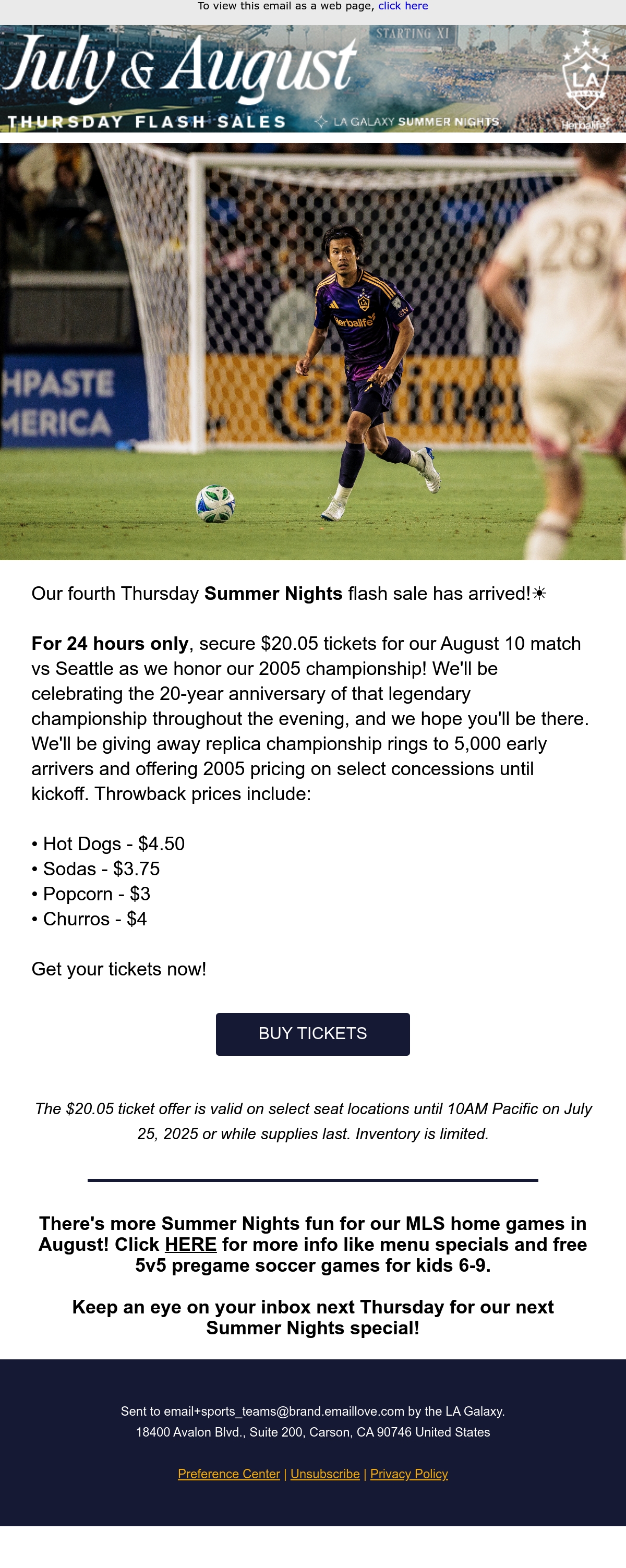This screenshot has width=626, height=1568.
Task: Click the soccer player match photo
Action: (313, 351)
